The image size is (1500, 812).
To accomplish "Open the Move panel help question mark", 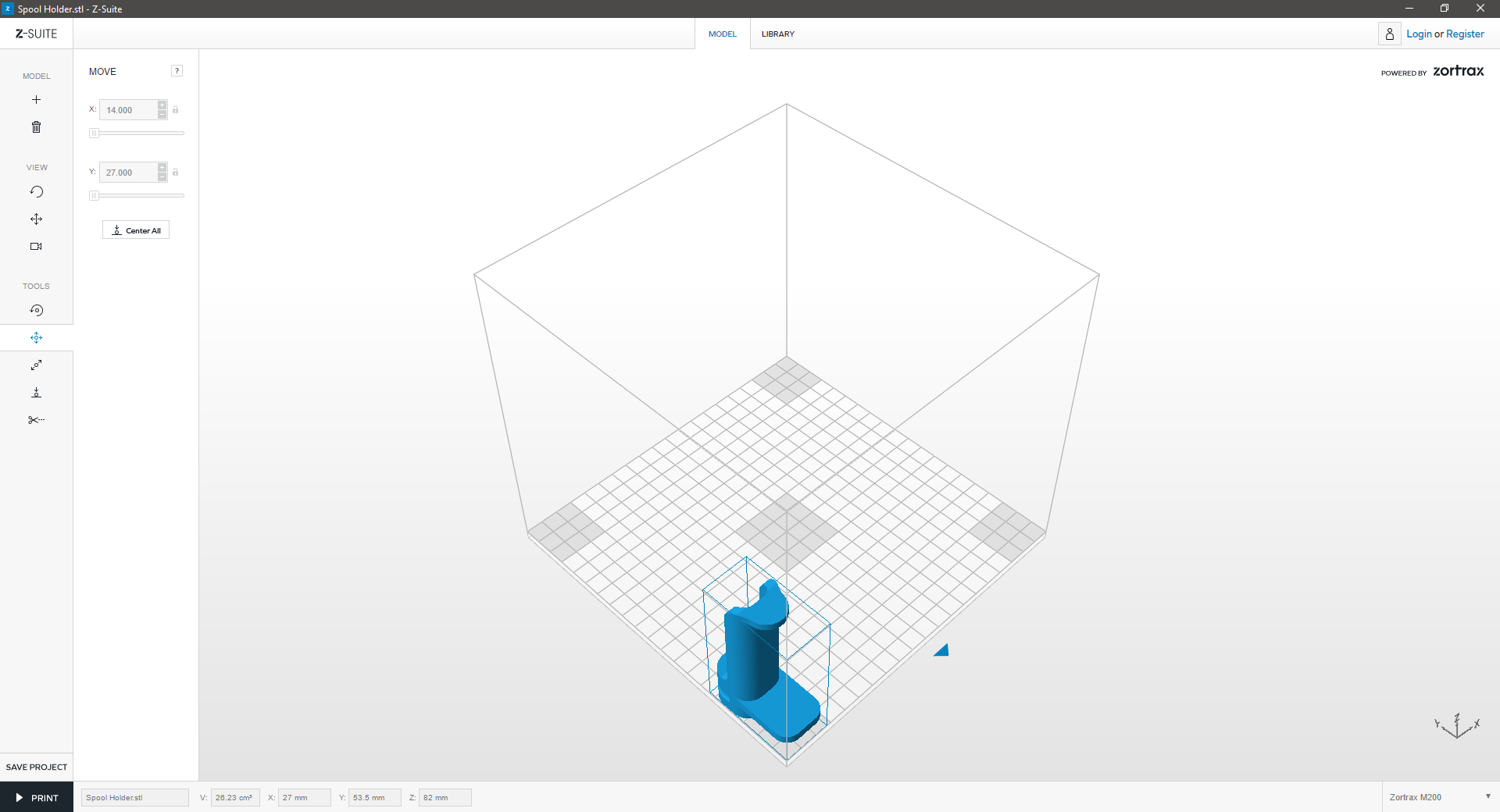I will tap(177, 71).
